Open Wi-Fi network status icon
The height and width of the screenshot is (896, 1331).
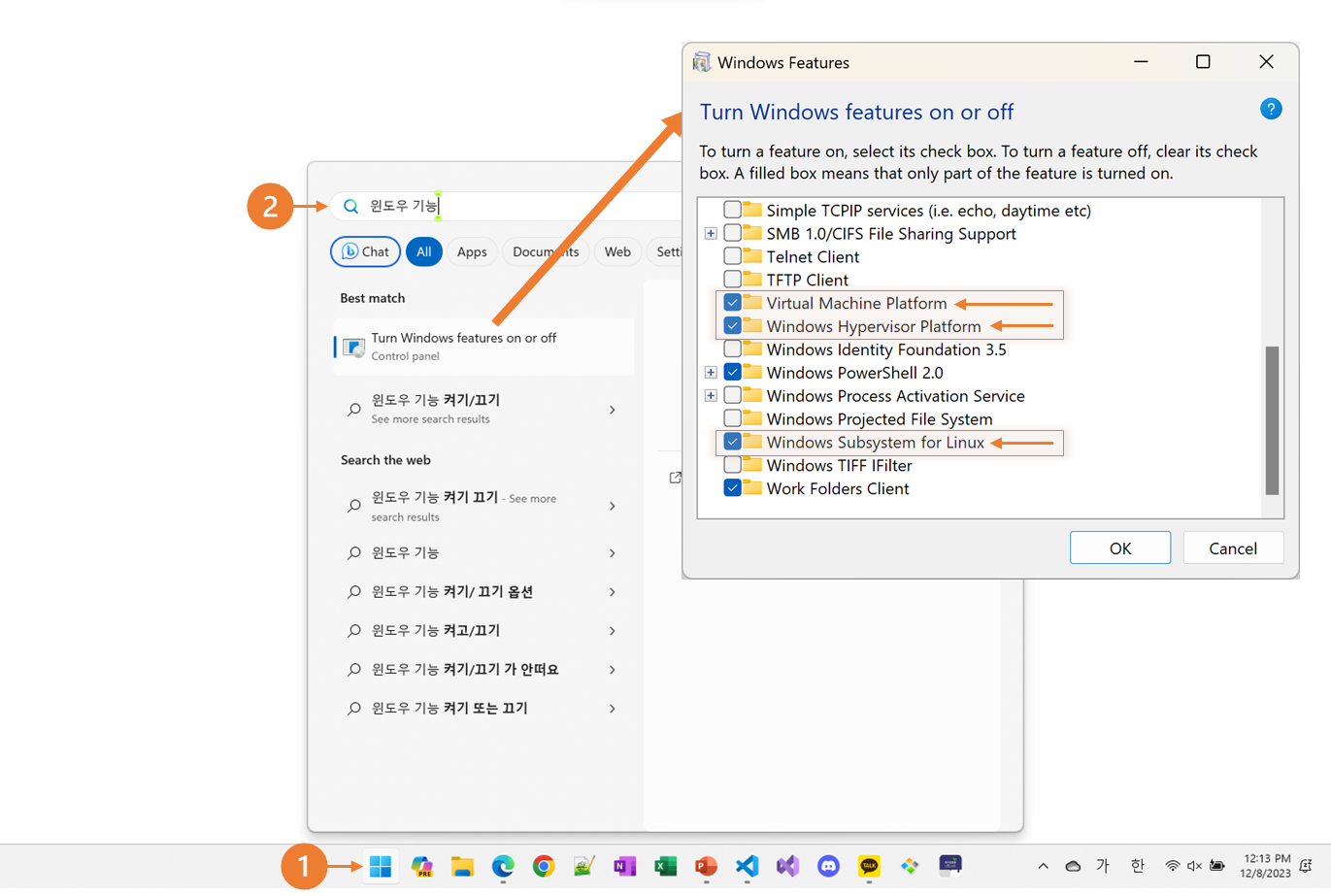click(1173, 866)
